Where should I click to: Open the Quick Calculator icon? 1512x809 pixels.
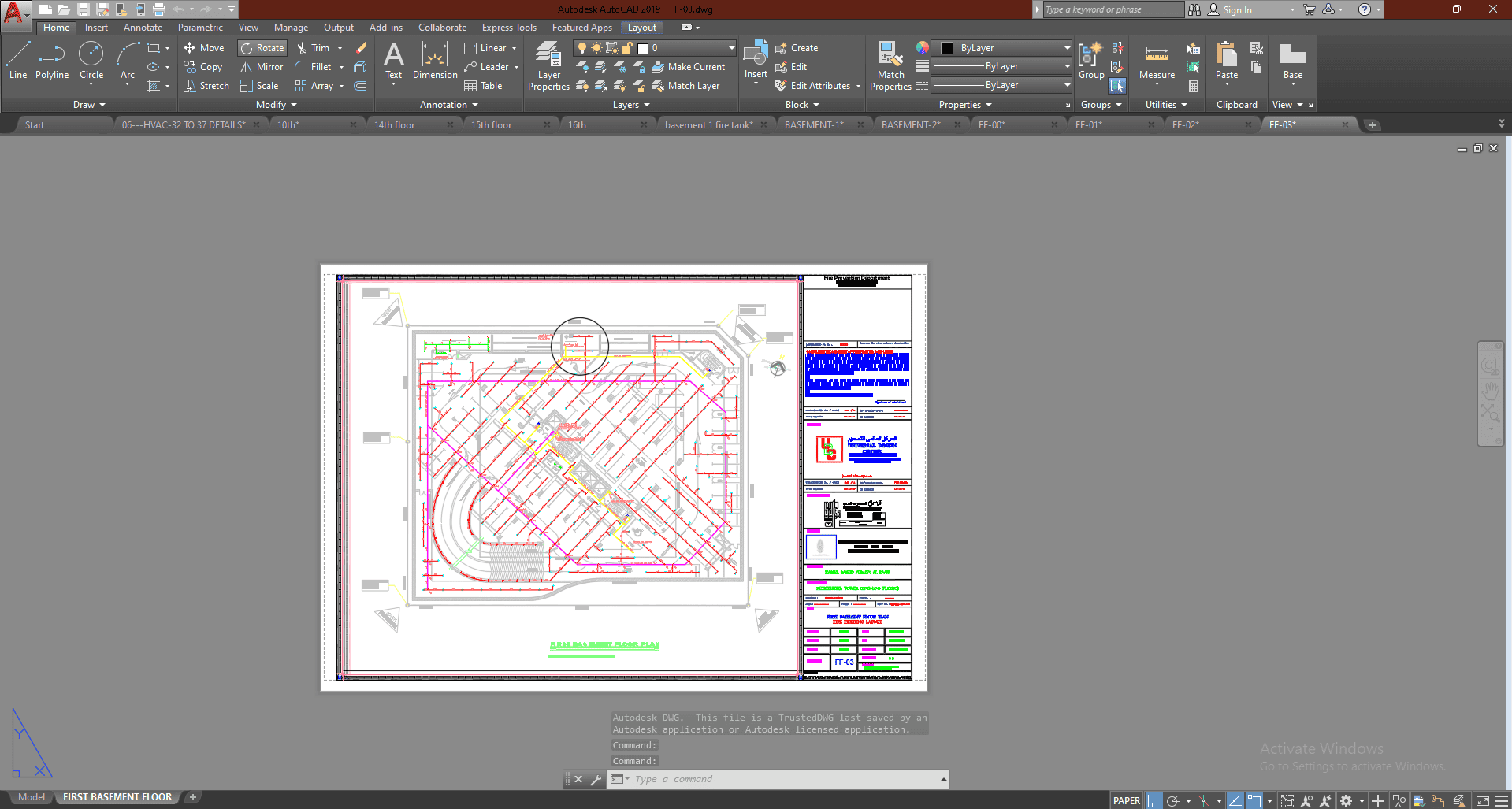coord(1194,86)
